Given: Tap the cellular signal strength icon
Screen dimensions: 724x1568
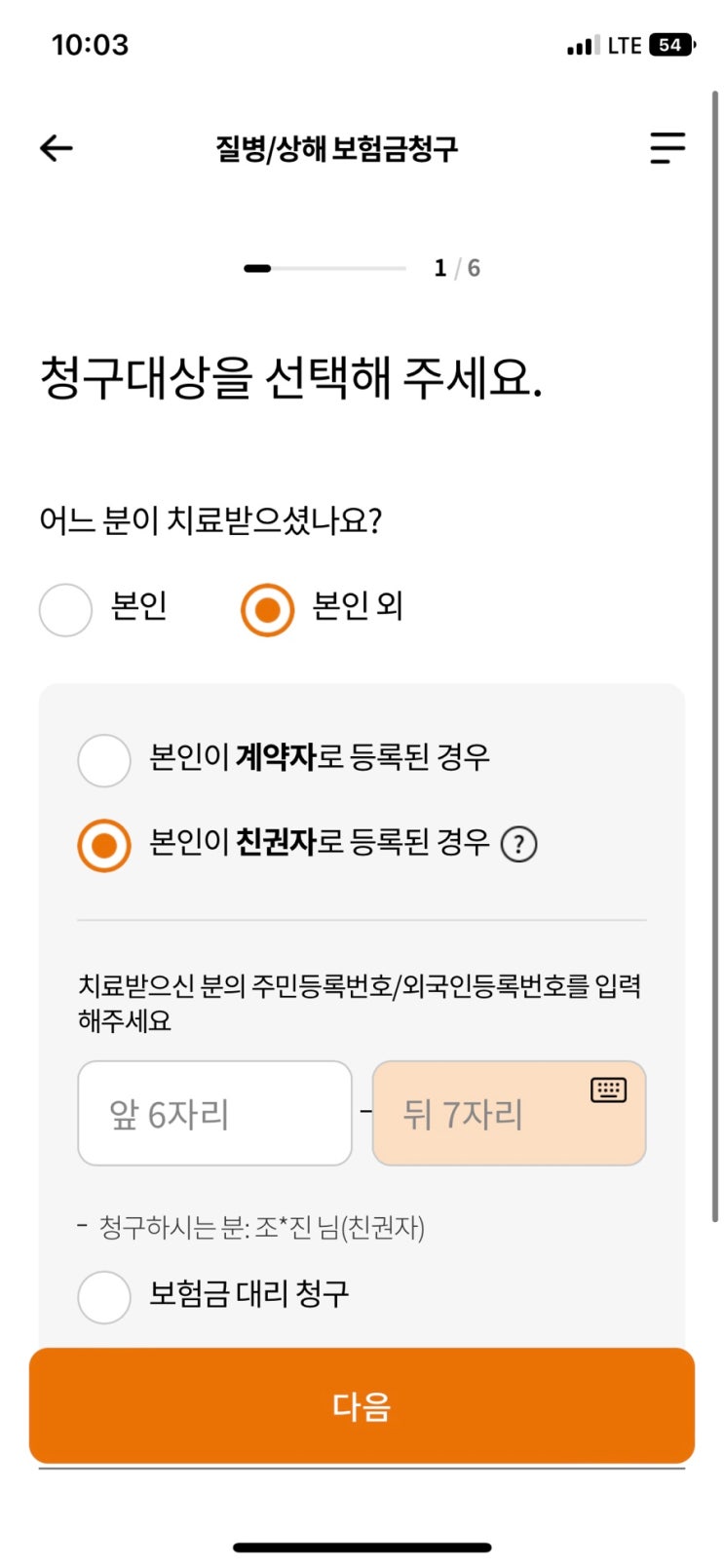Looking at the screenshot, I should coord(582,46).
